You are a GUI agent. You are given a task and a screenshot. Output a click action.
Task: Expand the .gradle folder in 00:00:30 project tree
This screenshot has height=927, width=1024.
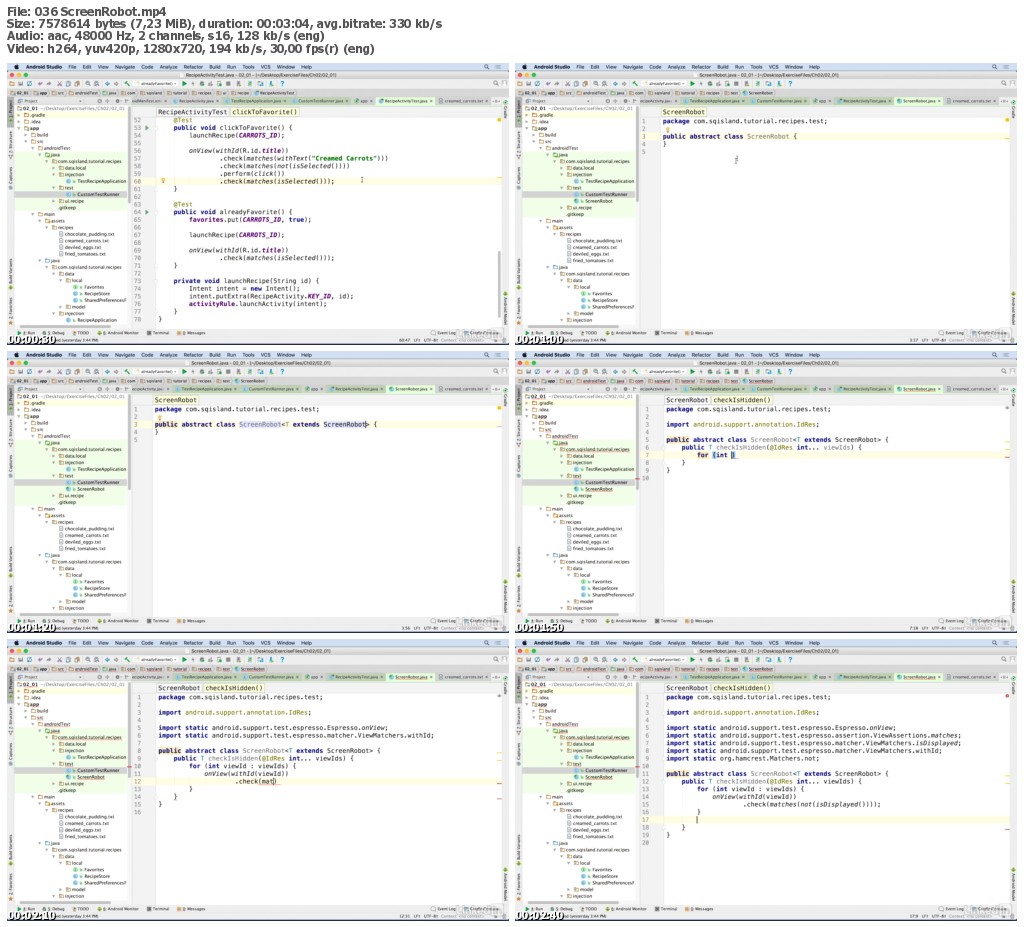(20, 115)
